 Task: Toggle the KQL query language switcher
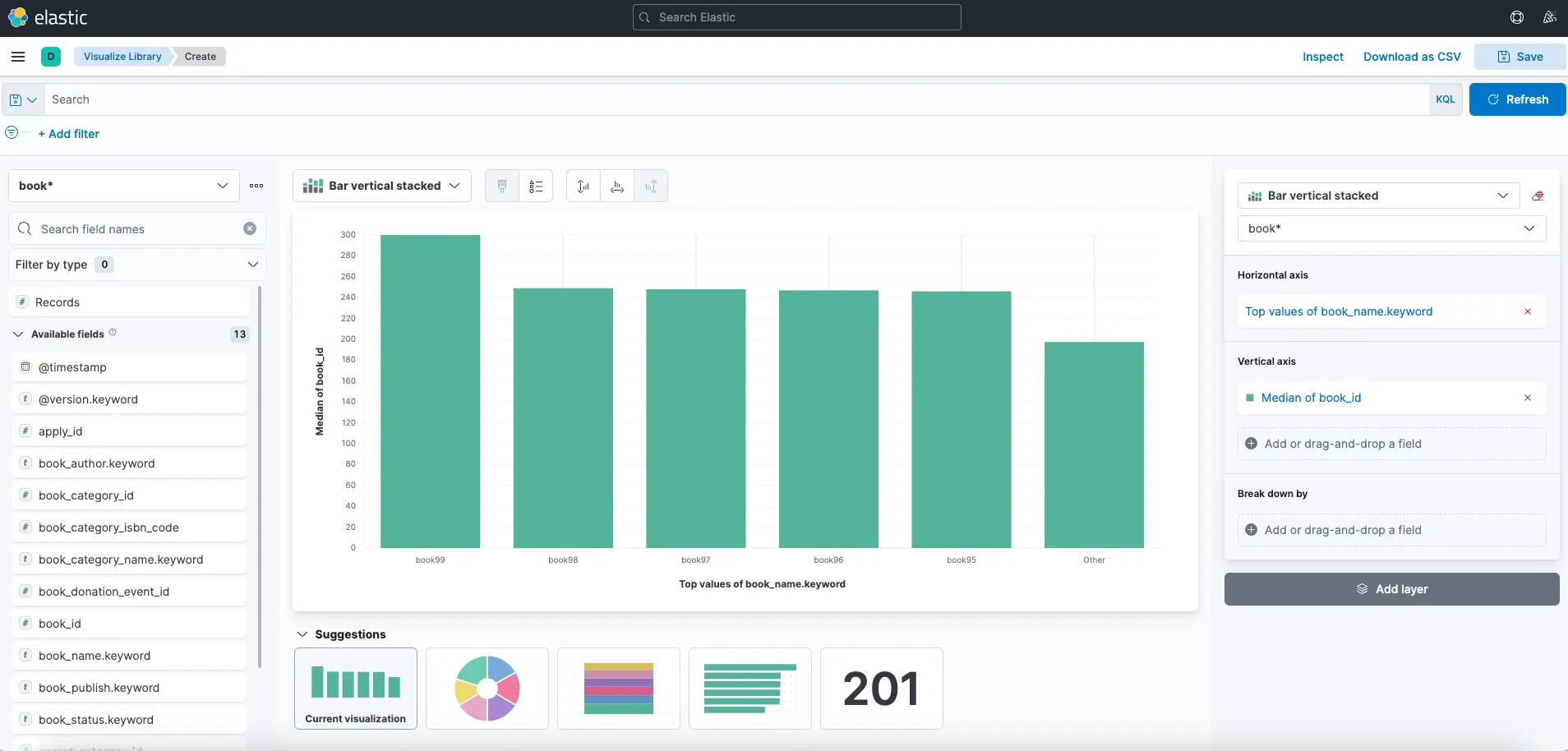1446,99
